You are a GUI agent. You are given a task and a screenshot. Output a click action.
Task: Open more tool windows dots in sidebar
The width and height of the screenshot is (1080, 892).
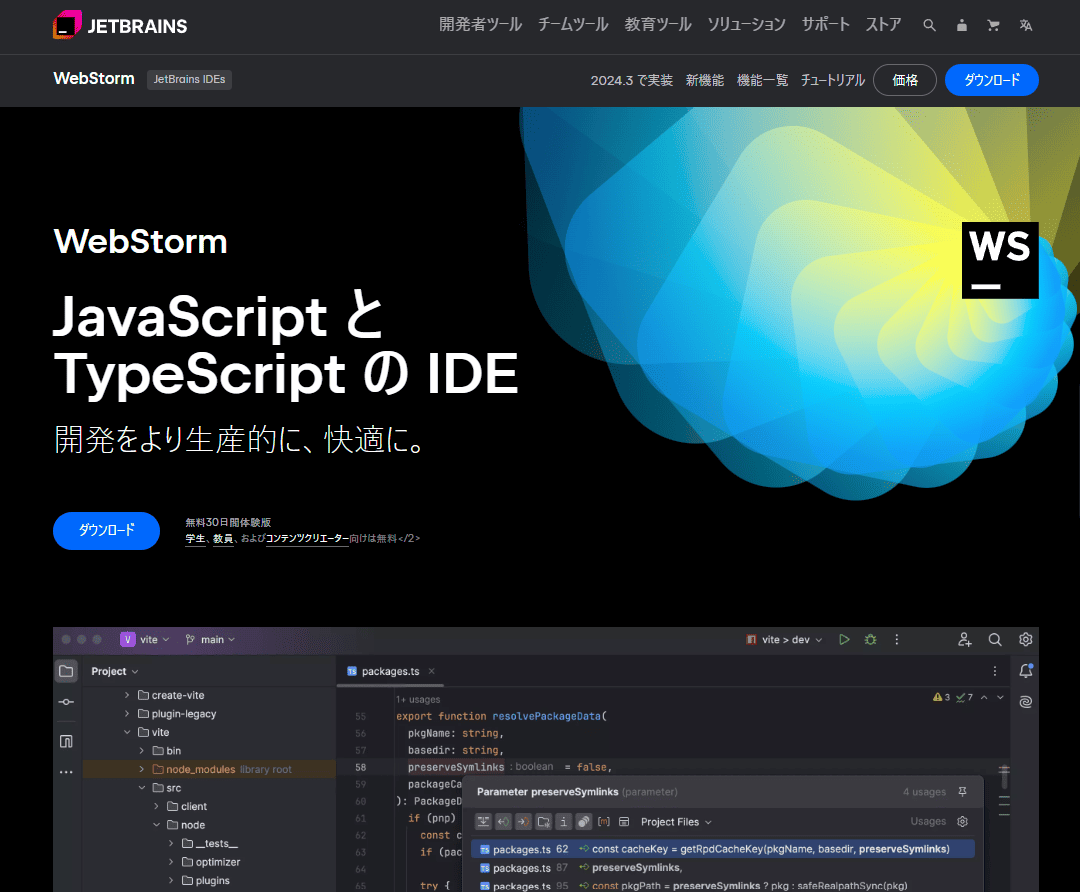(x=66, y=772)
